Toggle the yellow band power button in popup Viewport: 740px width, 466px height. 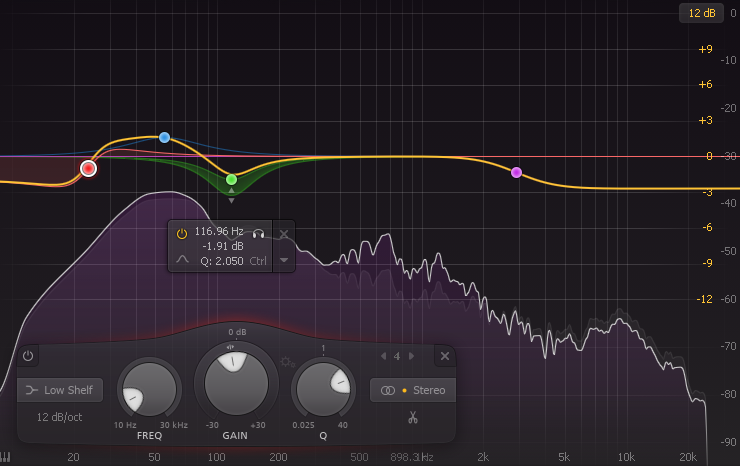coord(182,233)
